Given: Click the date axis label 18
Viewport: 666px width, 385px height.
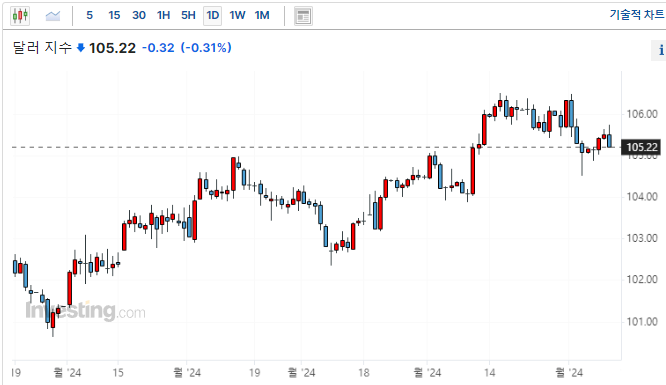Looking at the screenshot, I should tap(364, 373).
